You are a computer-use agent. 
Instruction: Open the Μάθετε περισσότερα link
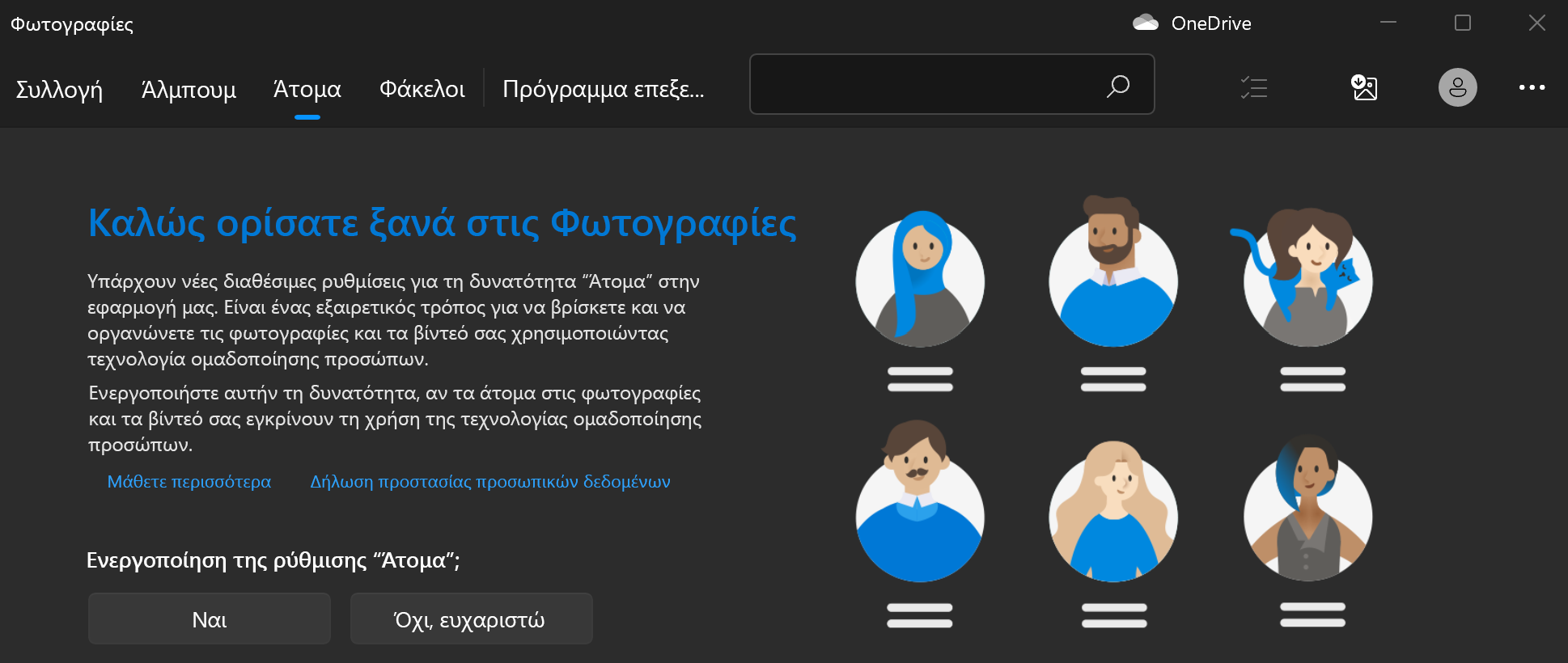pos(189,482)
